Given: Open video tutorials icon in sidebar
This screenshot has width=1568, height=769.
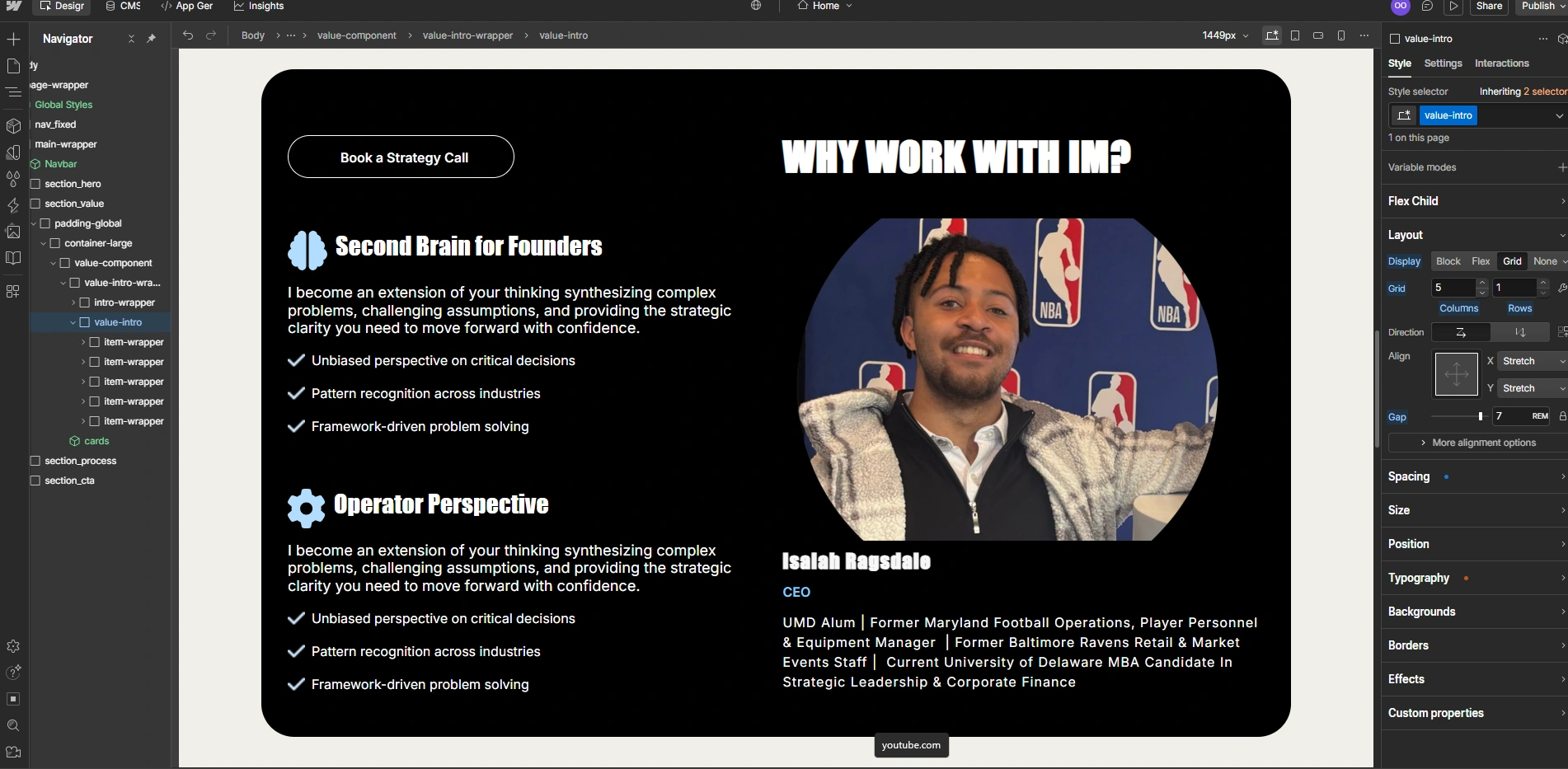Looking at the screenshot, I should pos(13,752).
